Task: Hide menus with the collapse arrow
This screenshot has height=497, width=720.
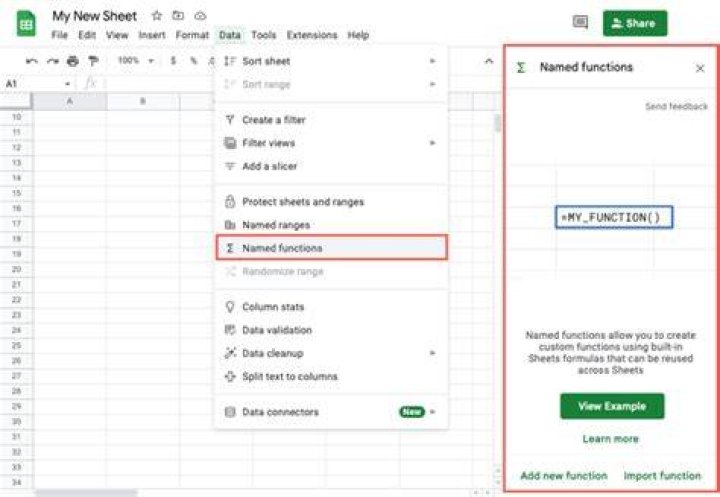Action: [489, 61]
